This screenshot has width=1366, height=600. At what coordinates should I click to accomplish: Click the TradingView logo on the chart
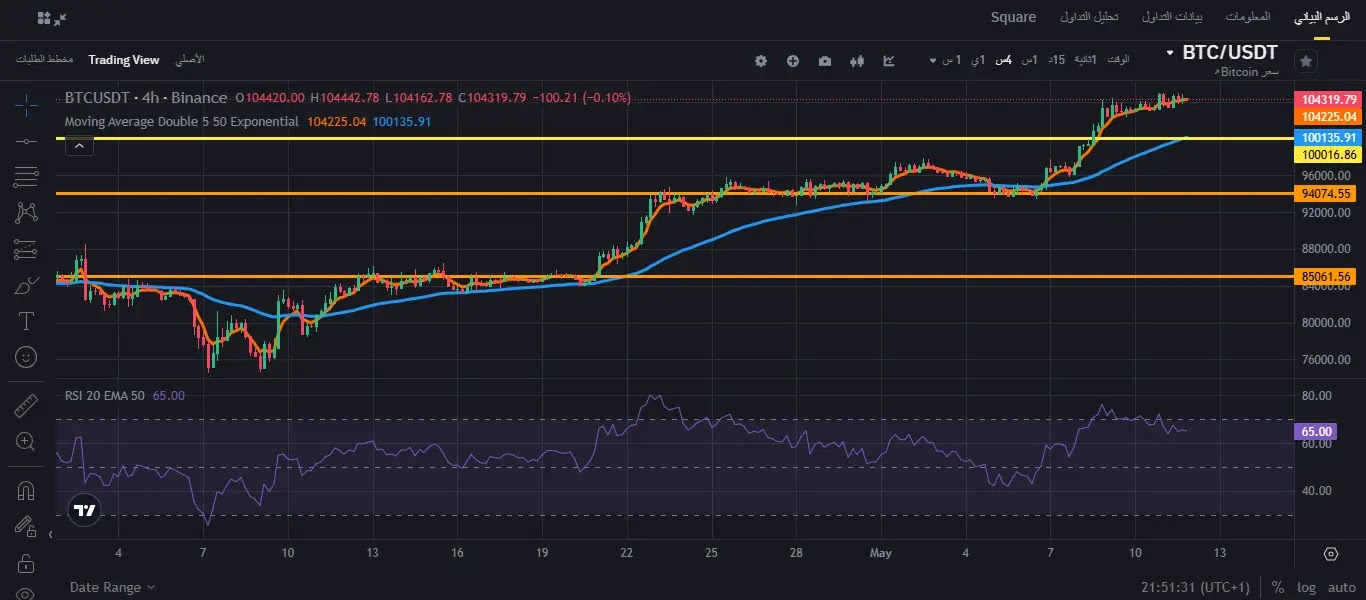[x=85, y=510]
